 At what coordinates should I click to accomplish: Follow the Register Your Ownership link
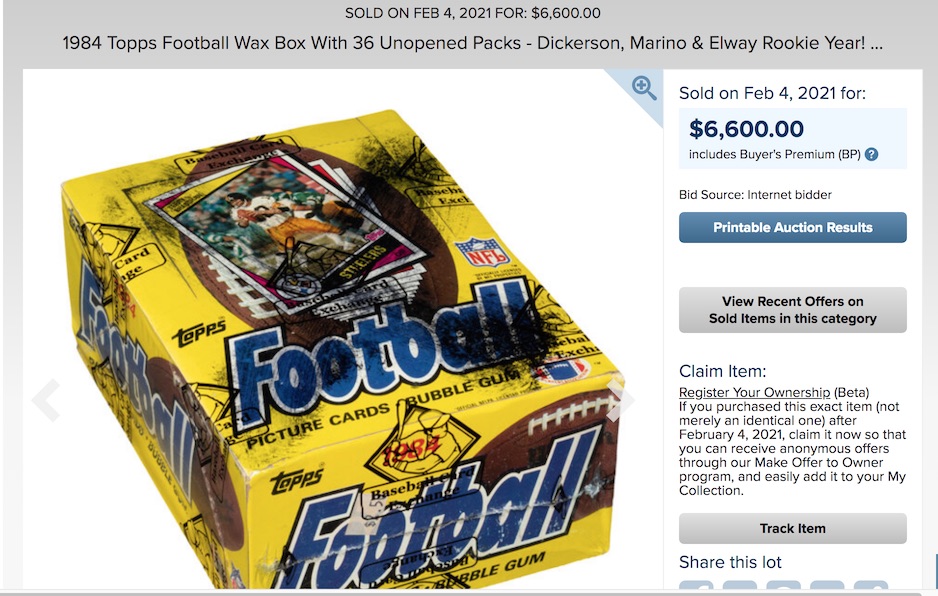(x=754, y=392)
